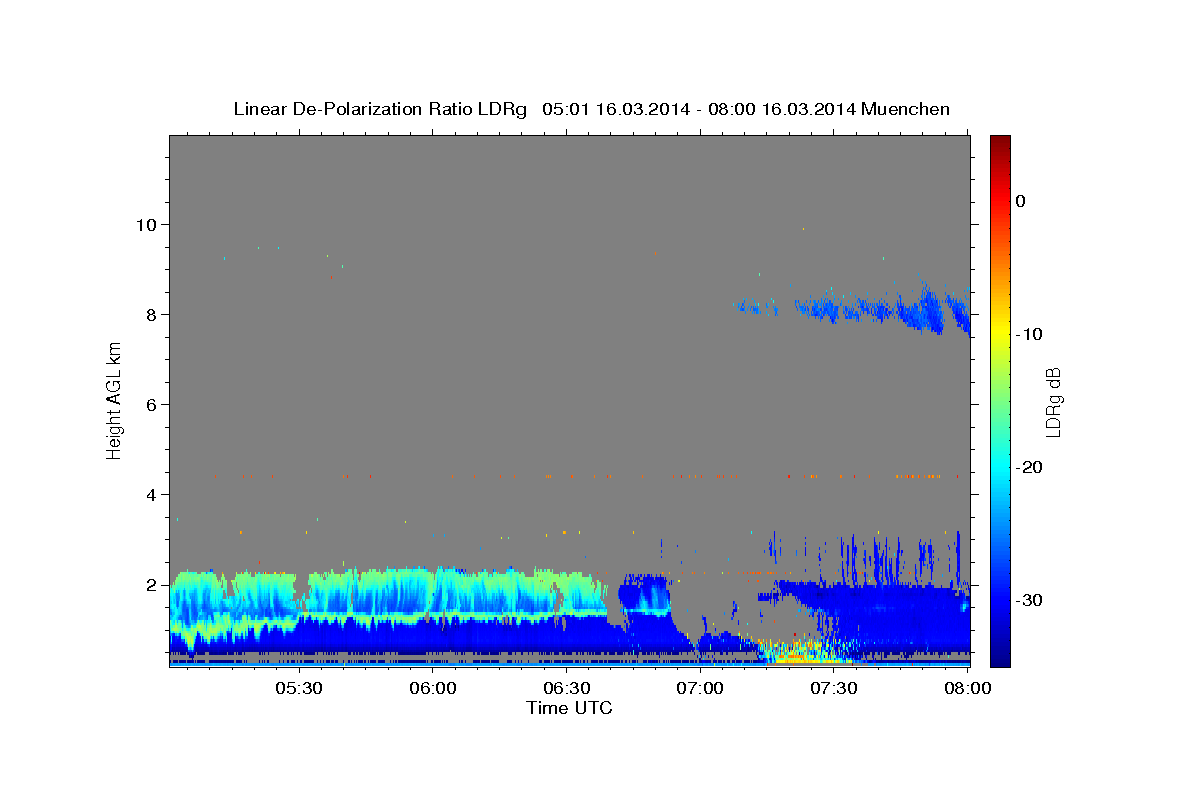The height and width of the screenshot is (800, 1200).
Task: Click the colorbar value -10
Action: (1028, 334)
